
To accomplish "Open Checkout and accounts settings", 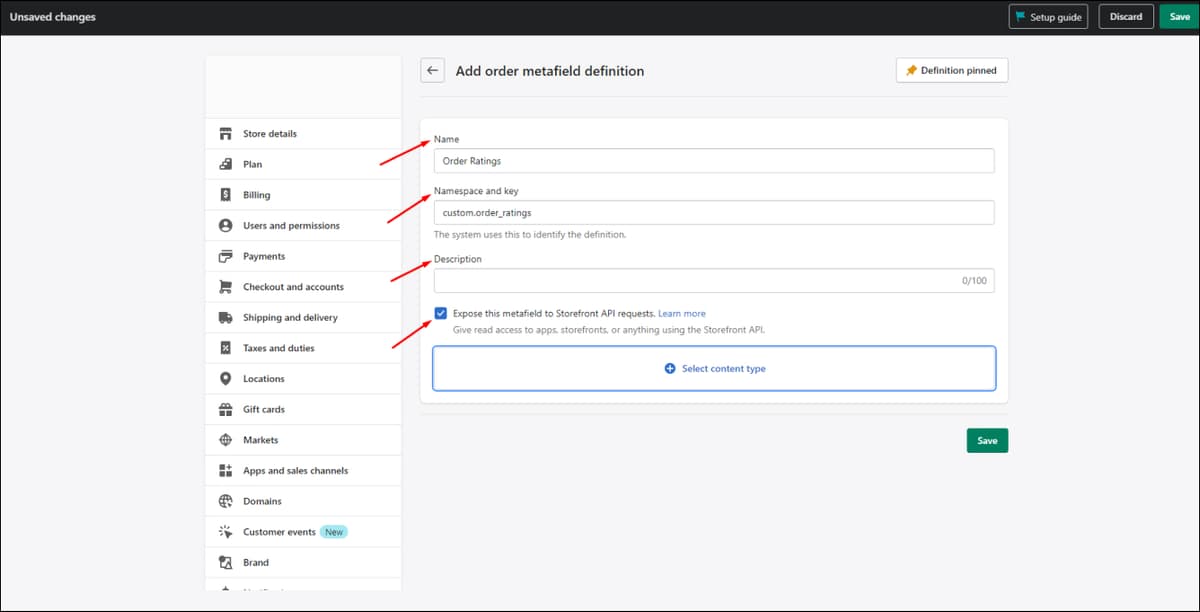I will coord(303,287).
